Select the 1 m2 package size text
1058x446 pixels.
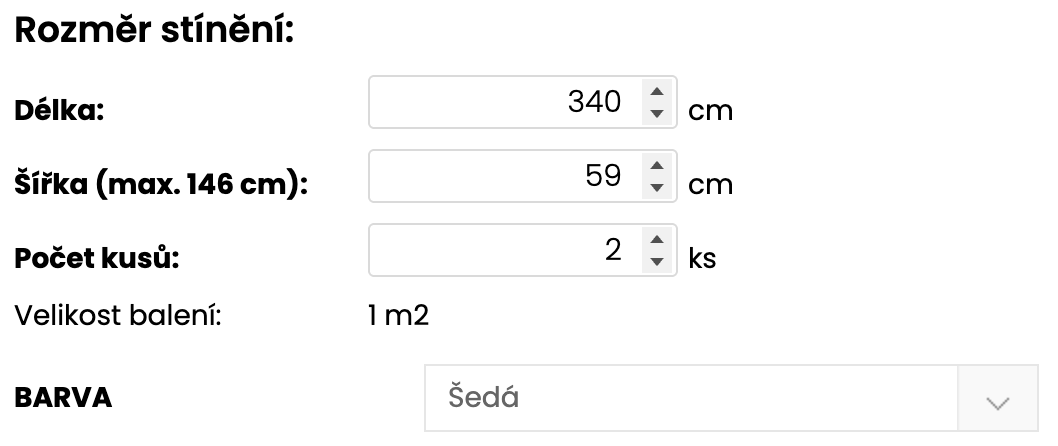(398, 318)
